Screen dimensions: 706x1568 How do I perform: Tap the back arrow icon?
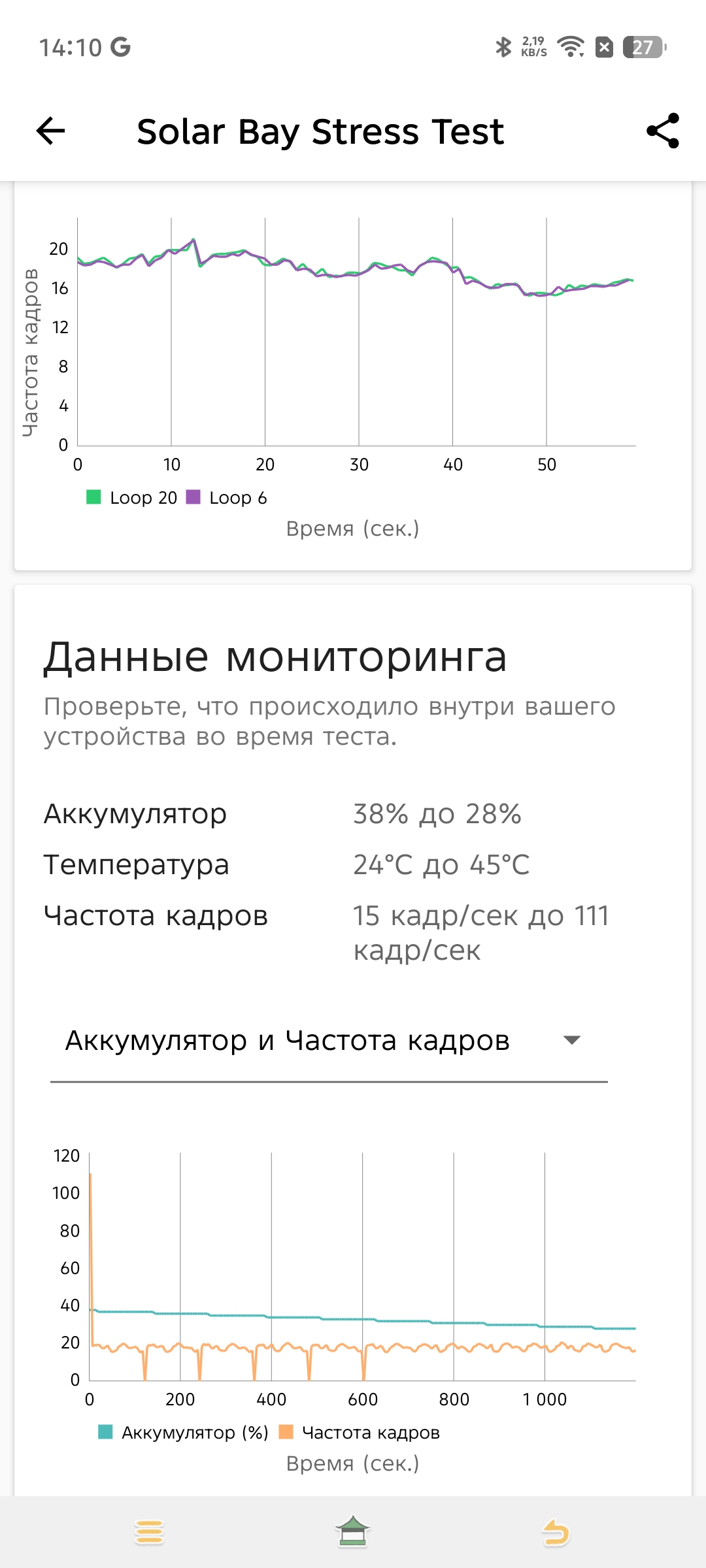click(51, 131)
